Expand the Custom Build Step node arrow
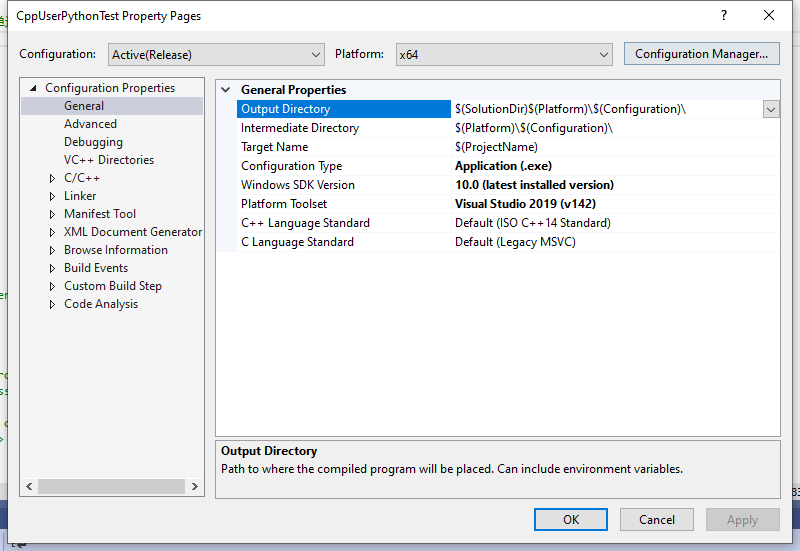 [52, 287]
